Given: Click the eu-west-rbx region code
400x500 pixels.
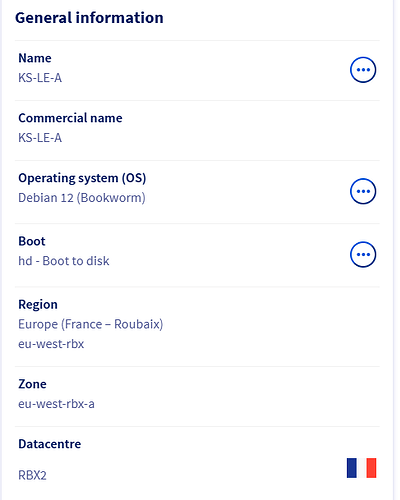Looking at the screenshot, I should point(51,344).
